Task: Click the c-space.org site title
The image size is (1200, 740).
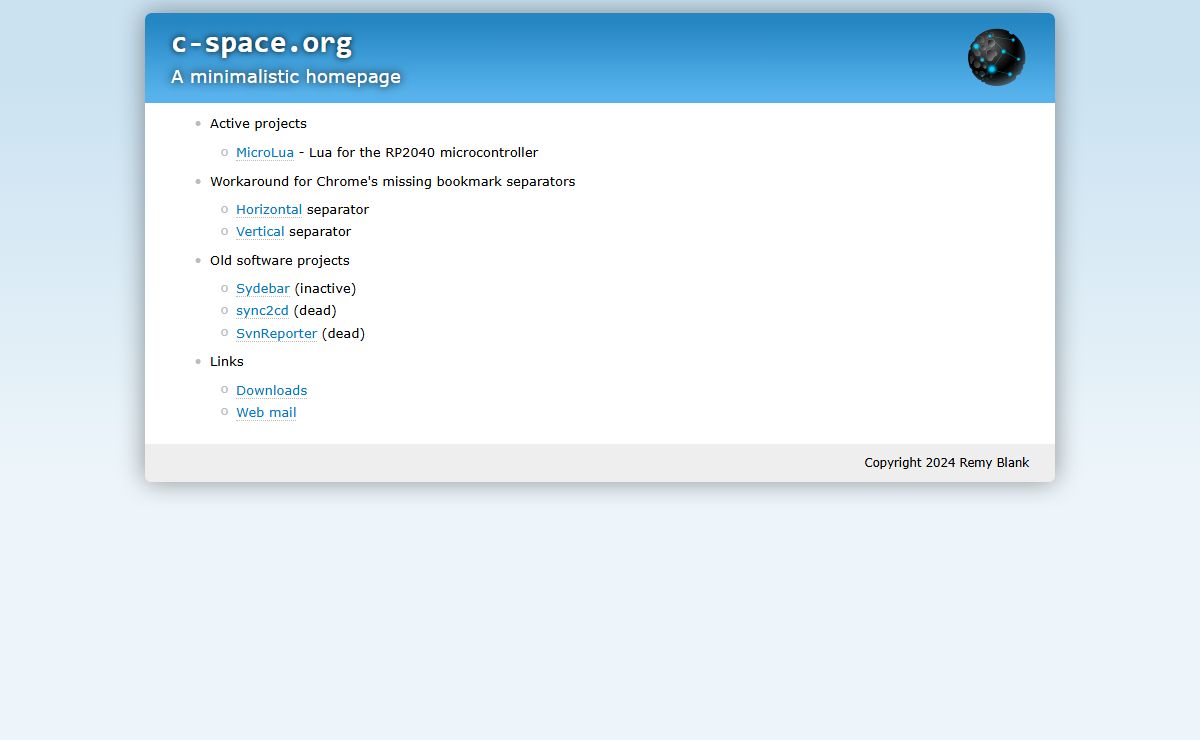Action: pos(262,43)
